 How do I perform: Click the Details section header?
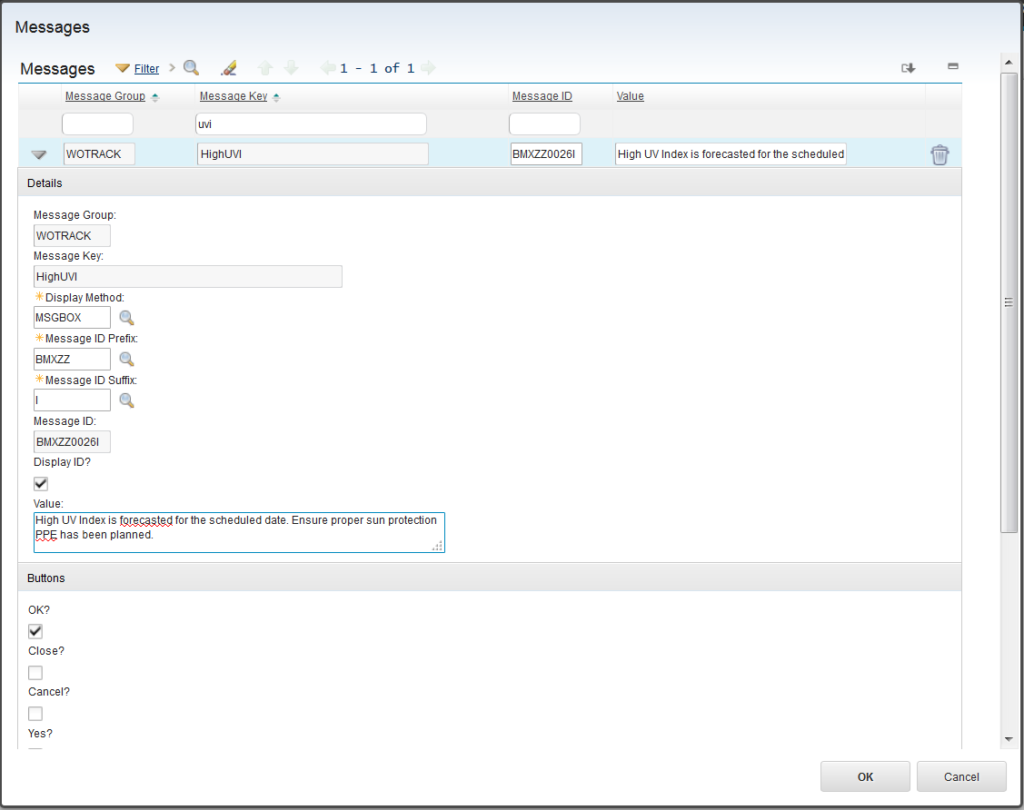click(x=490, y=183)
